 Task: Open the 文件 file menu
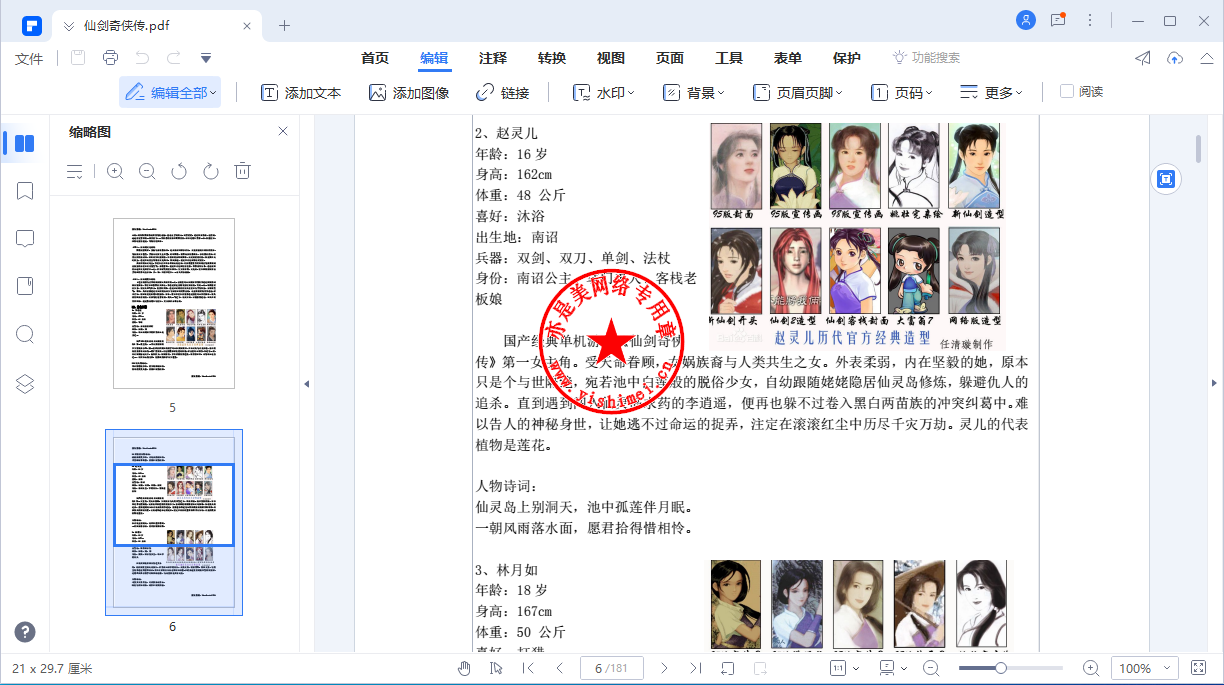click(x=29, y=58)
